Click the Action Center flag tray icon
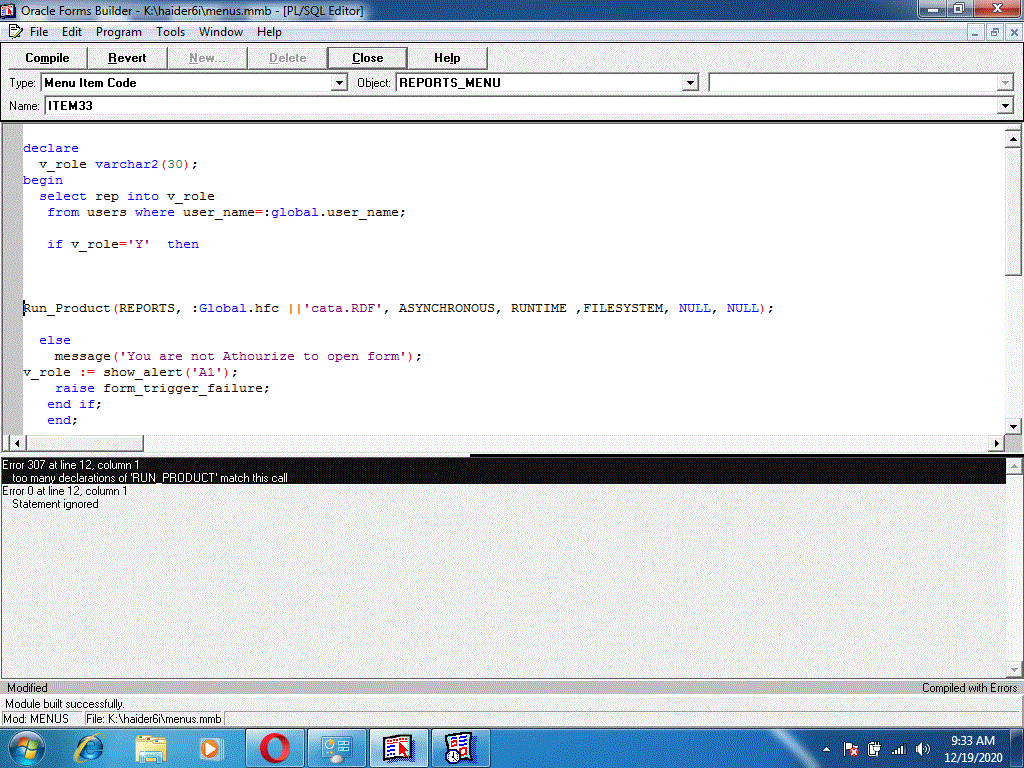This screenshot has height=768, width=1024. point(851,749)
